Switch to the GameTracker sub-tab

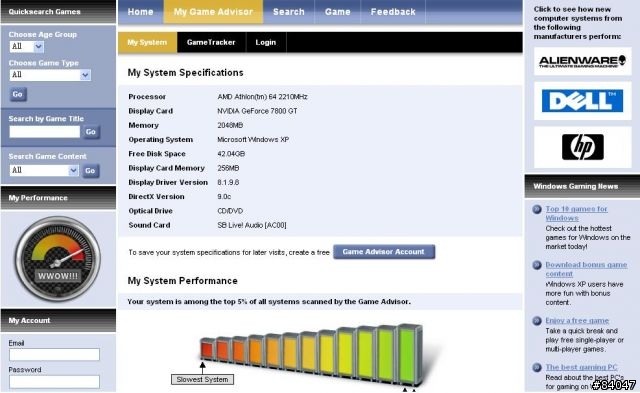(x=211, y=42)
